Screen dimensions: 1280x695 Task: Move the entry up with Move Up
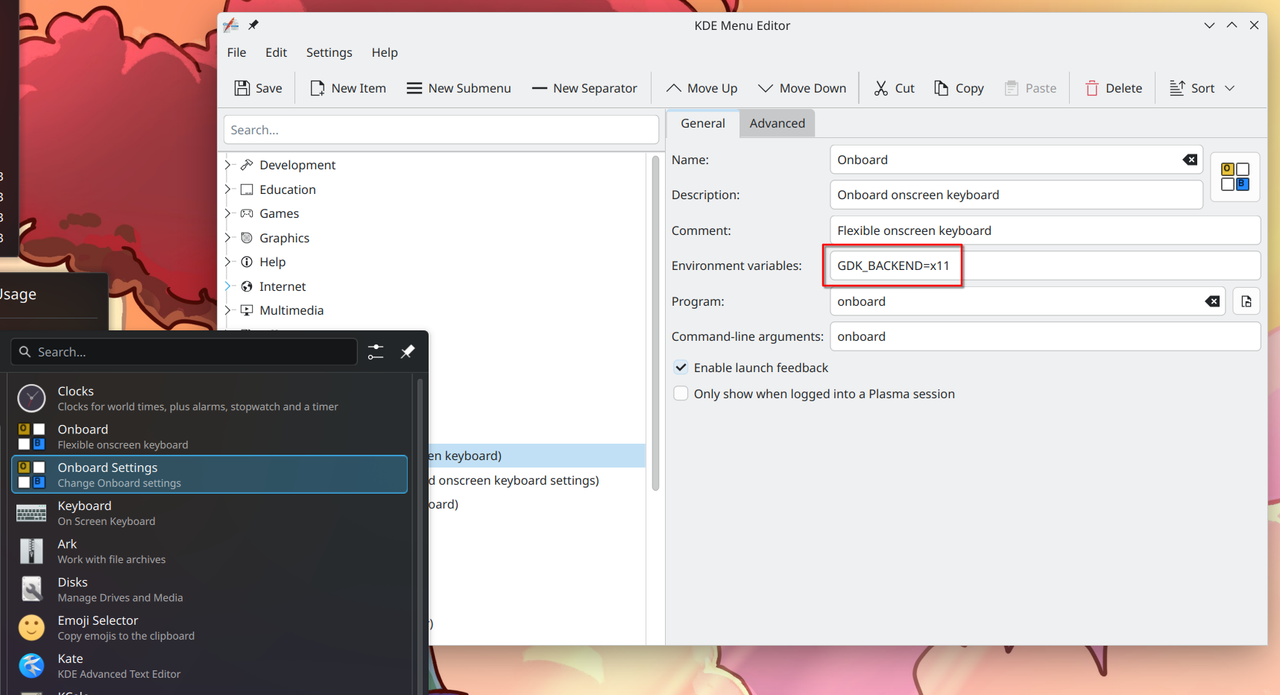(x=701, y=88)
